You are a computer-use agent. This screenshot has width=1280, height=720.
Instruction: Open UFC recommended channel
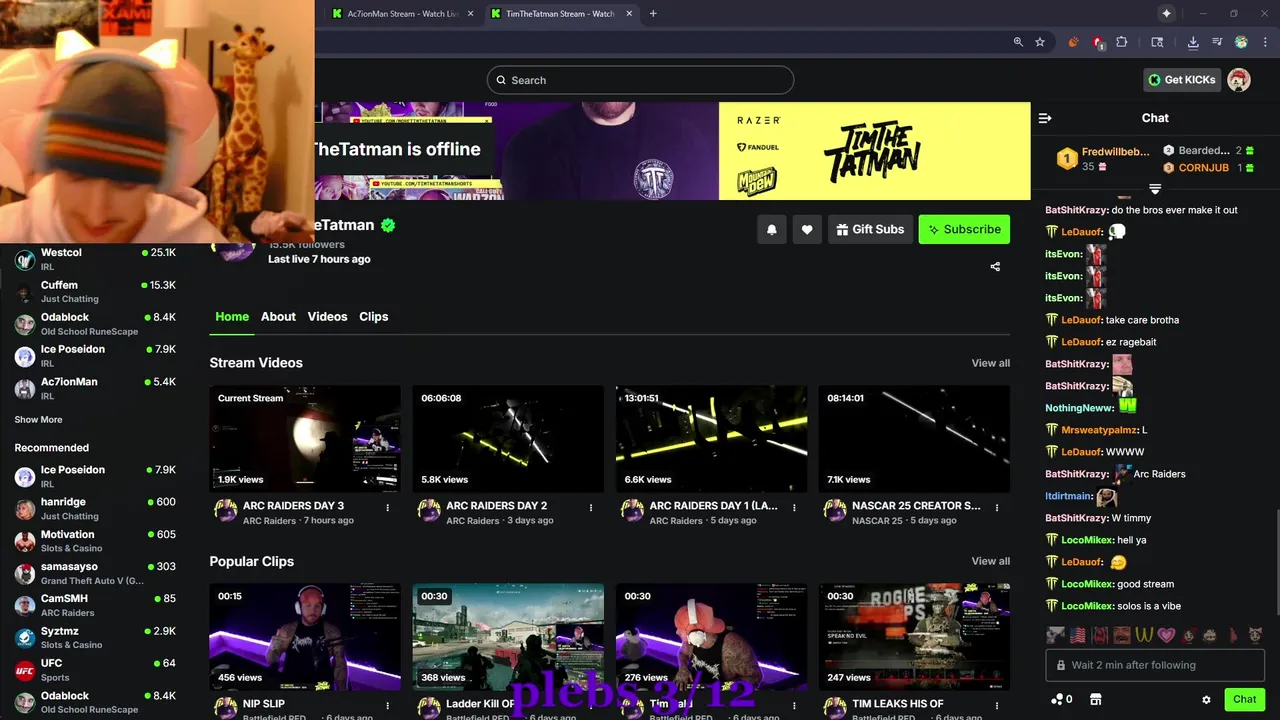95,670
